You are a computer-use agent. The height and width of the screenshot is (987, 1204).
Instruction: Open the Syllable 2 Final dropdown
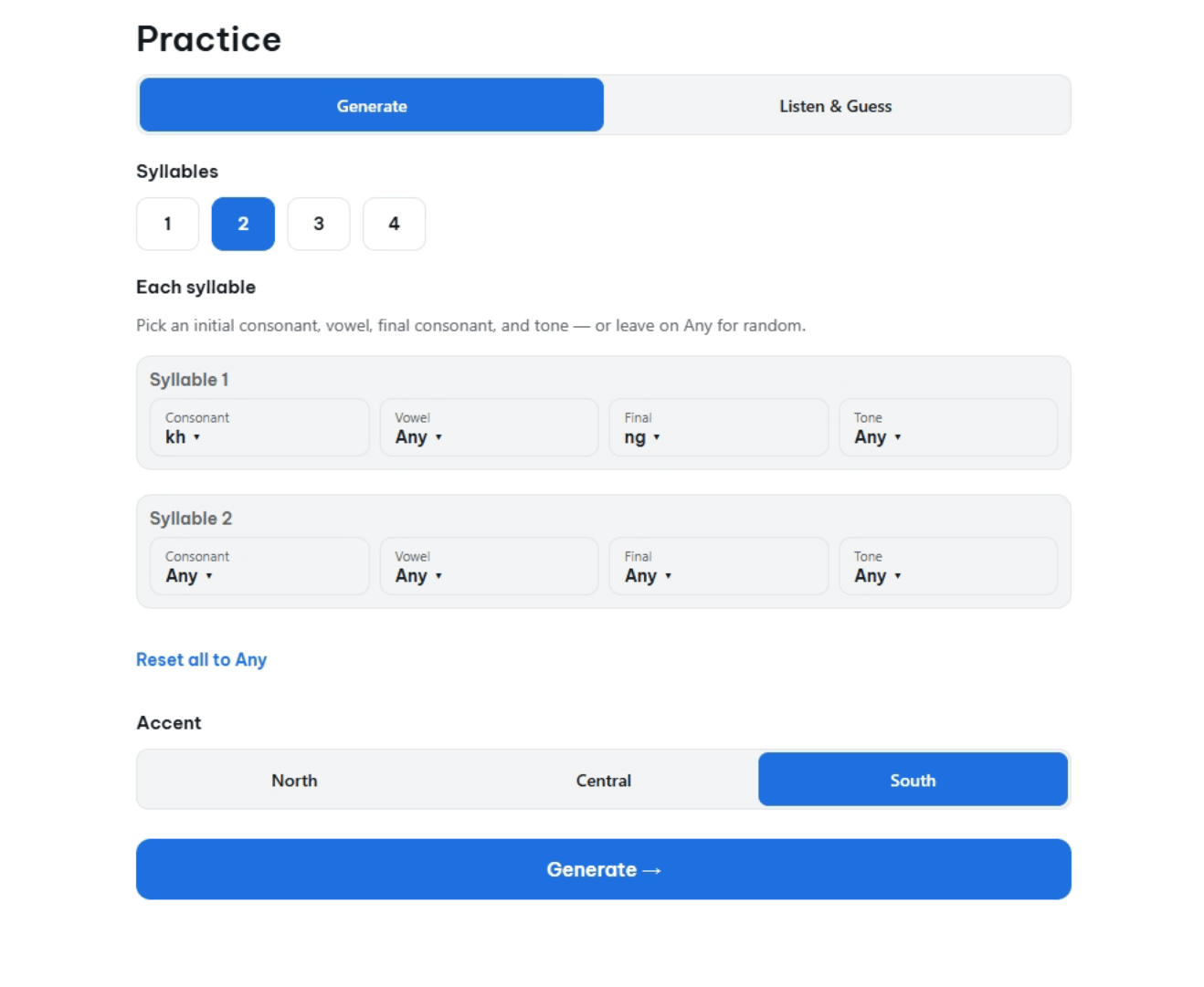tap(719, 566)
